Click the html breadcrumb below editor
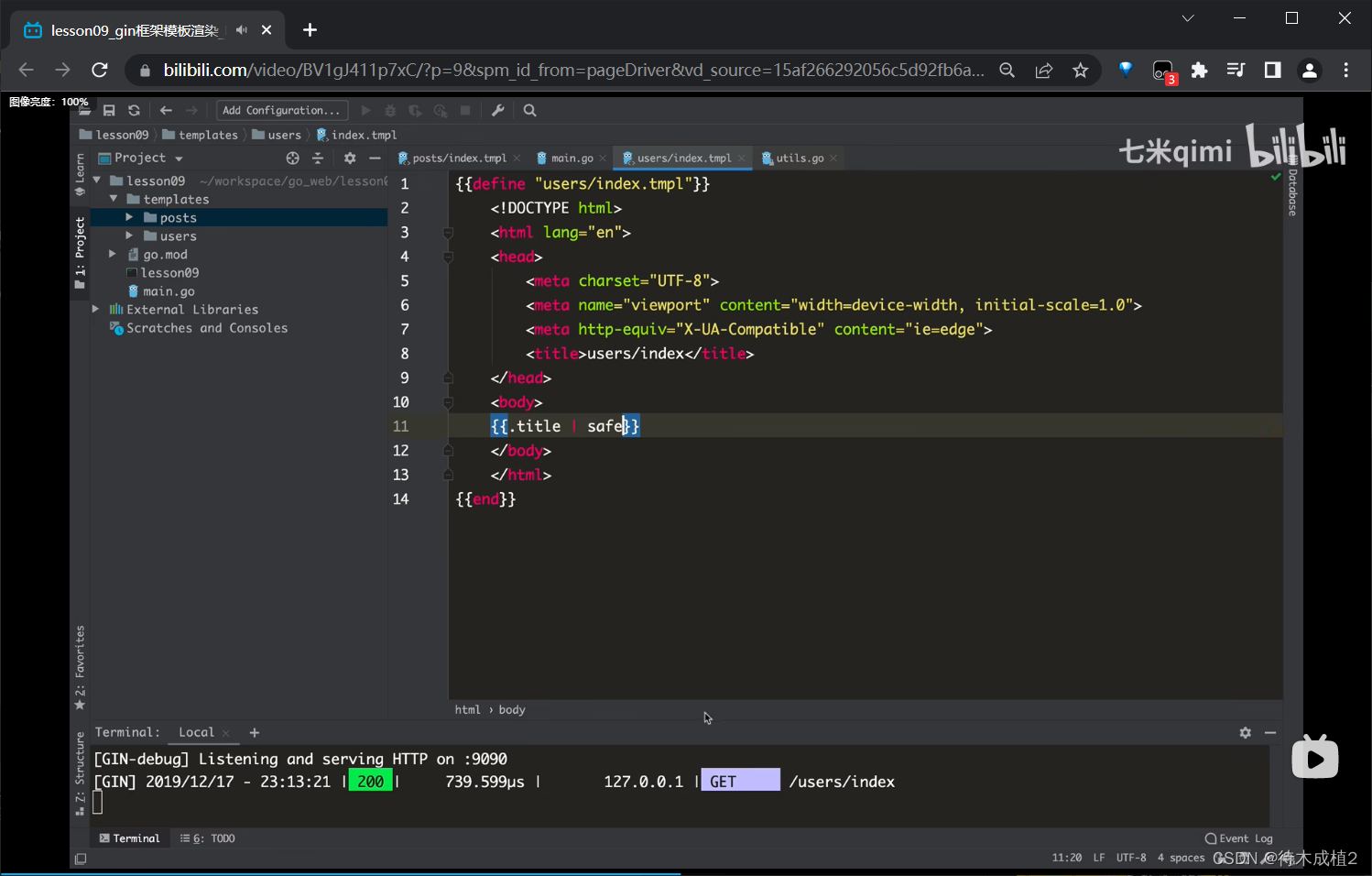 coord(467,710)
